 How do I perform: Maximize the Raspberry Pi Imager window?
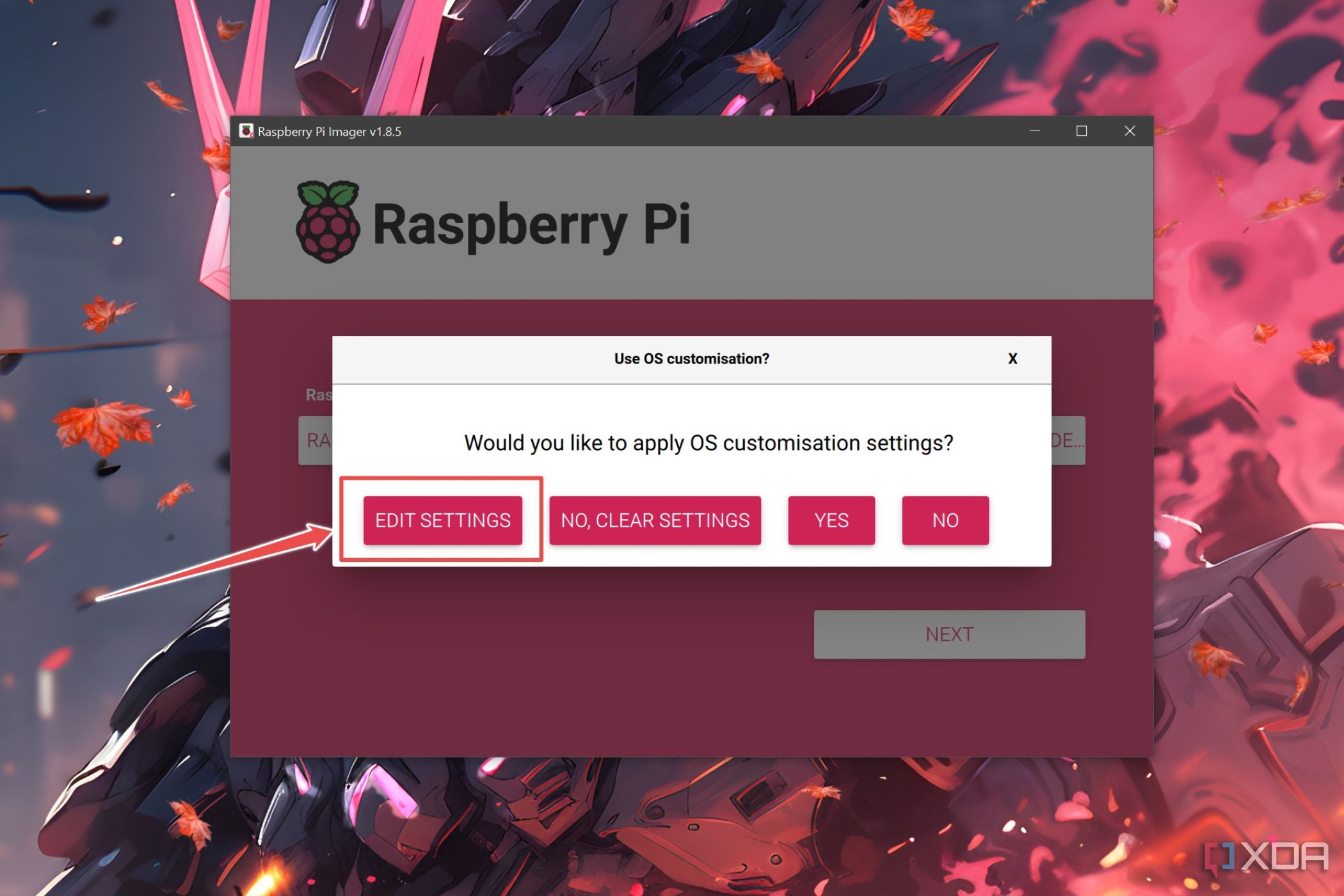coord(1082,131)
